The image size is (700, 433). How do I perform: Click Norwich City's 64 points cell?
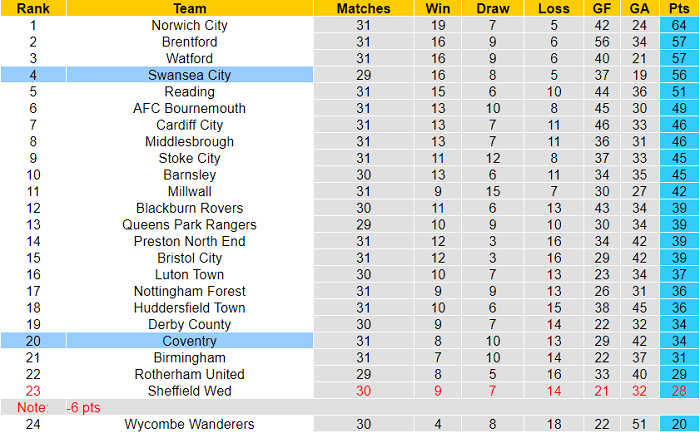pos(679,25)
